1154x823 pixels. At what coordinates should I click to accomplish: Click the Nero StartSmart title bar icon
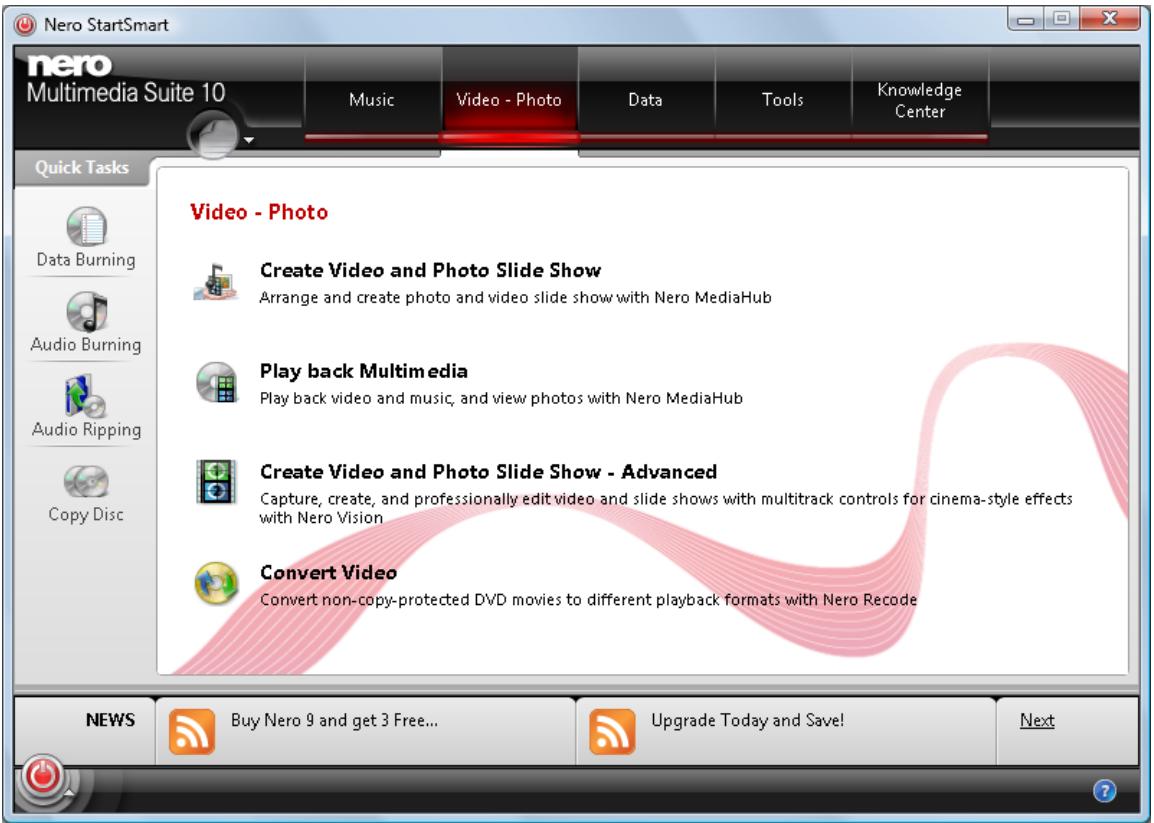pyautogui.click(x=25, y=25)
